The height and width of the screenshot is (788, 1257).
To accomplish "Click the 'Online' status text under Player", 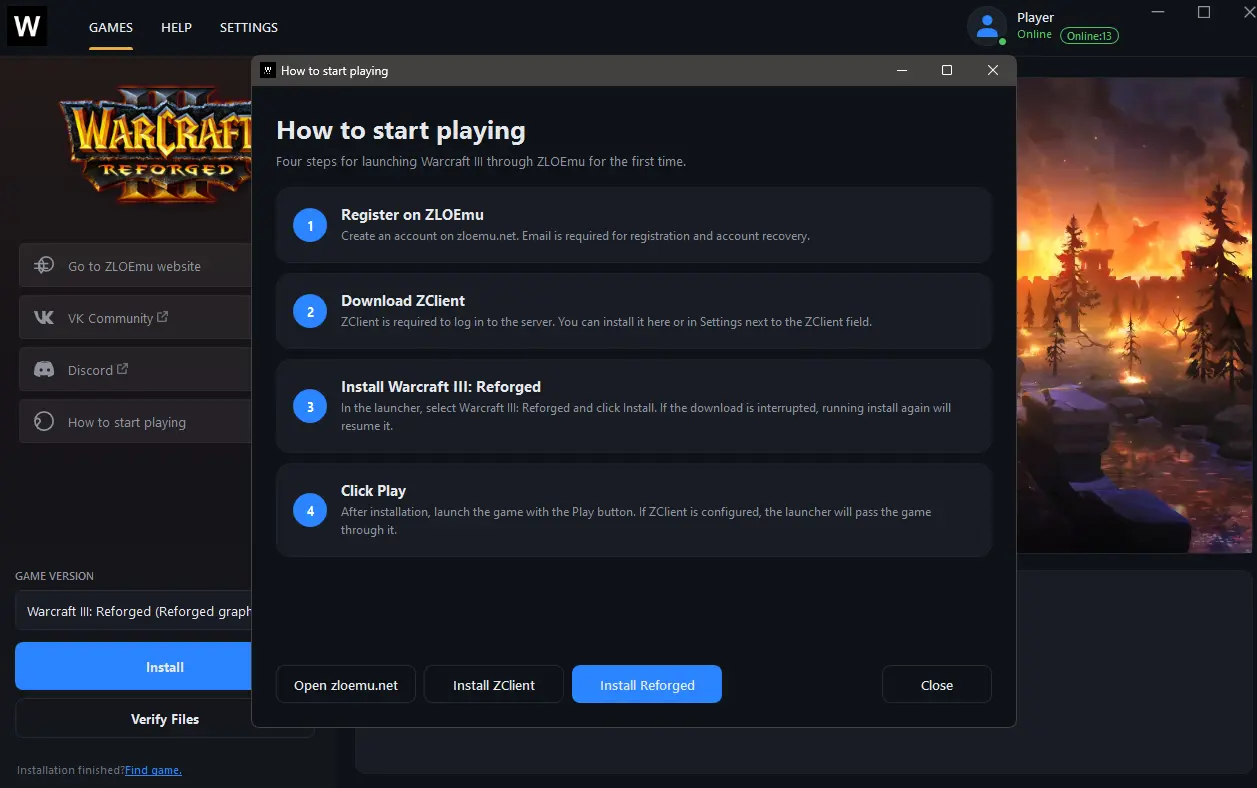I will [1034, 35].
